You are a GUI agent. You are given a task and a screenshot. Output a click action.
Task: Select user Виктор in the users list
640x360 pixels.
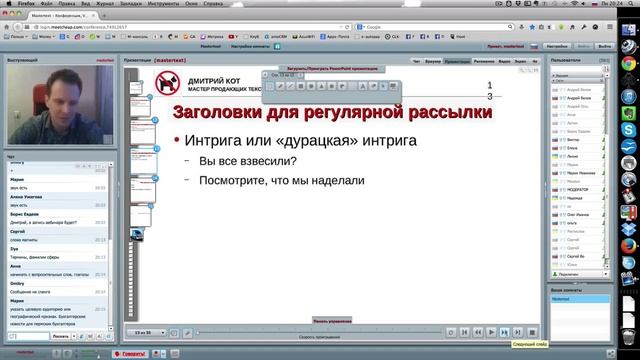[x=578, y=140]
